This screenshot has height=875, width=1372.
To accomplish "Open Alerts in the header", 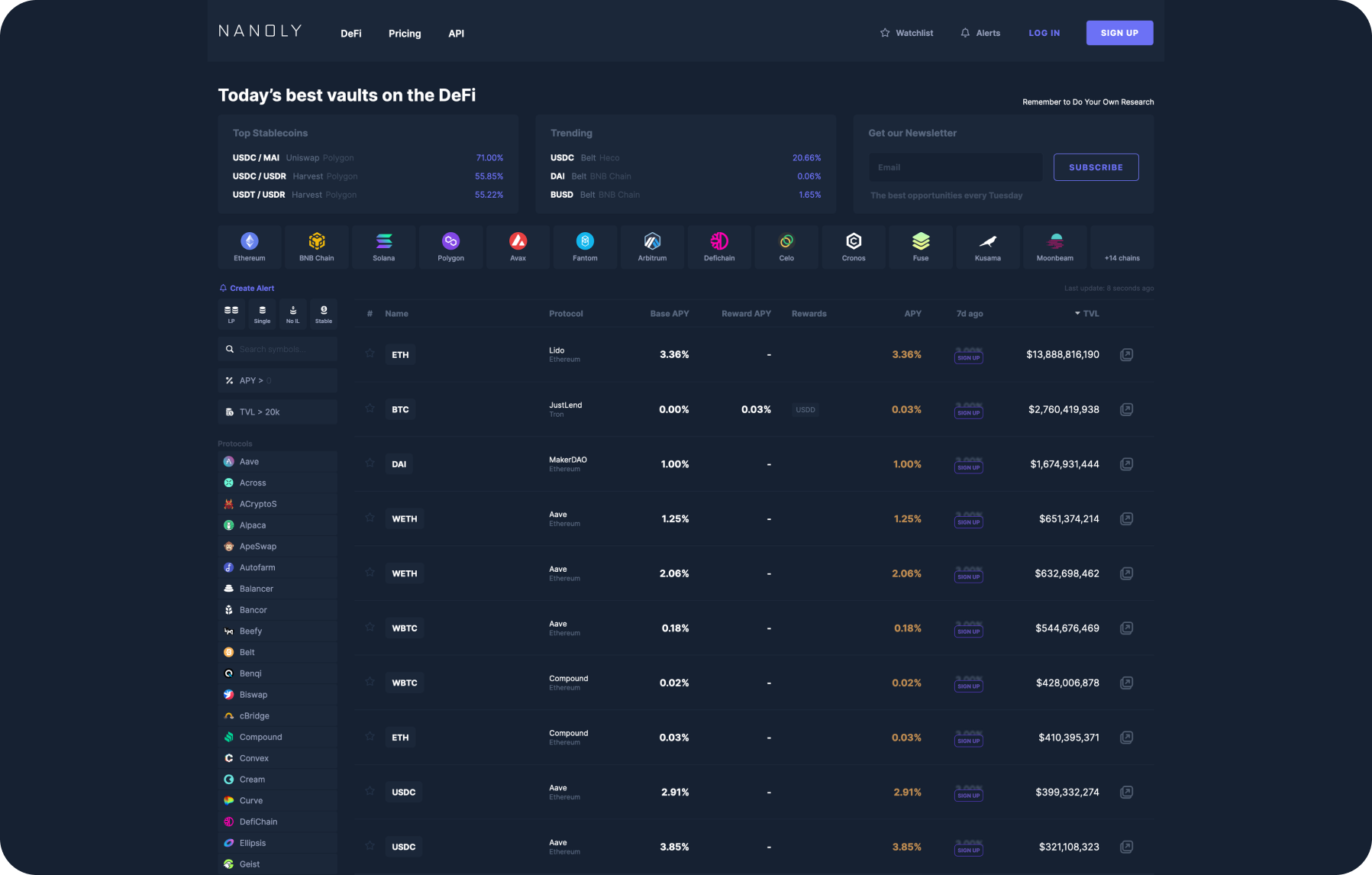I will (x=980, y=33).
